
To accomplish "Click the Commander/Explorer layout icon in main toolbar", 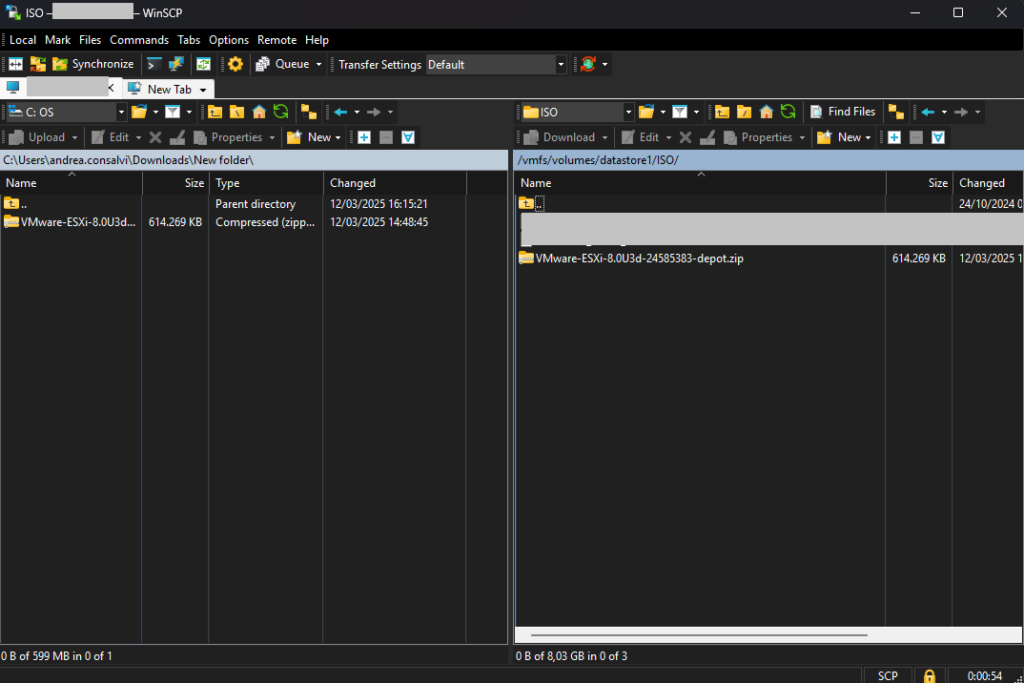I will coord(16,64).
